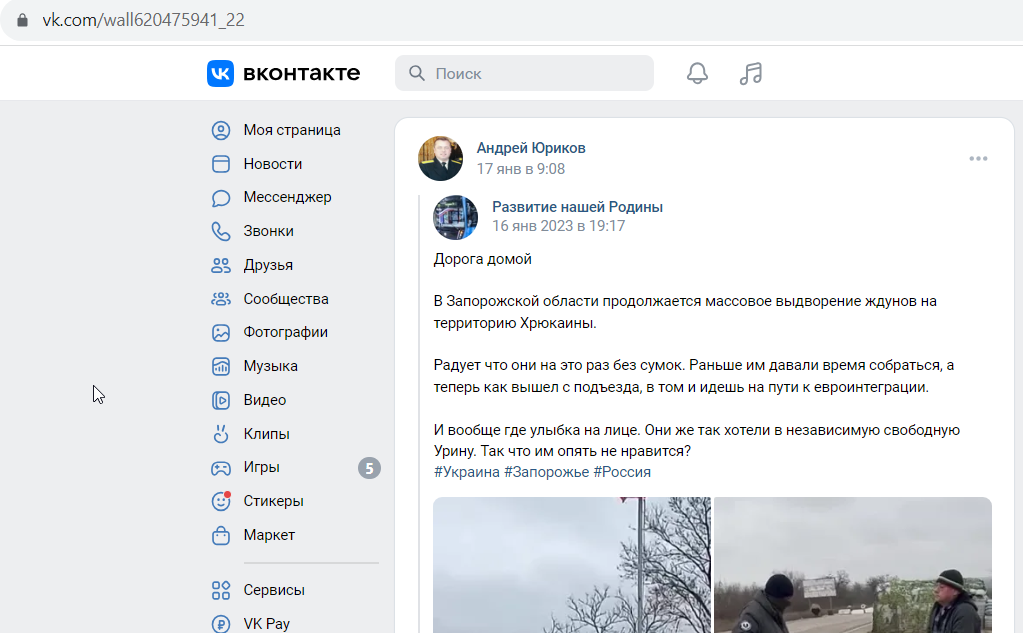Click the Игры badge showing 5
1023x633 pixels.
pyautogui.click(x=369, y=468)
